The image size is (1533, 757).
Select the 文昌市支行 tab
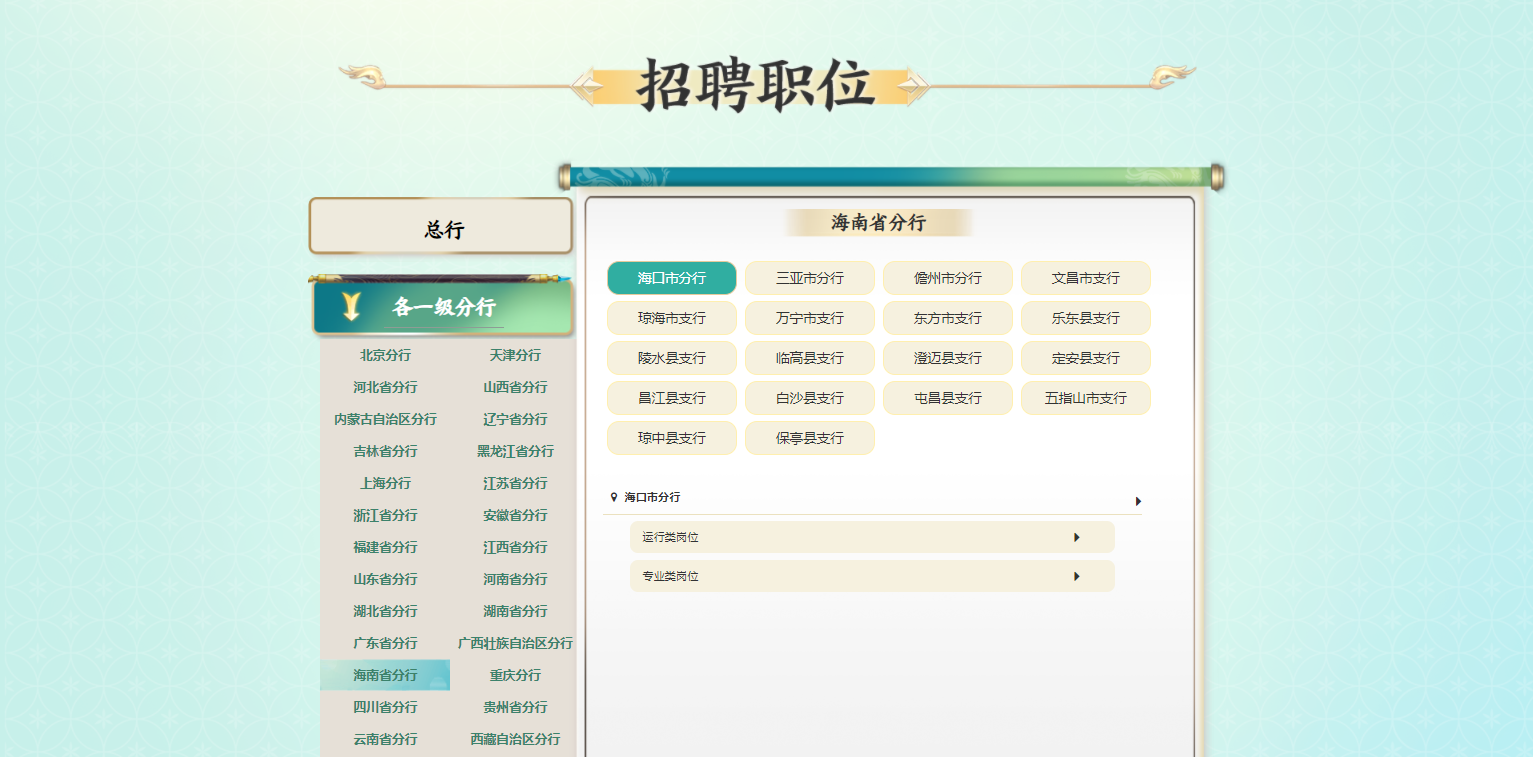click(1086, 278)
